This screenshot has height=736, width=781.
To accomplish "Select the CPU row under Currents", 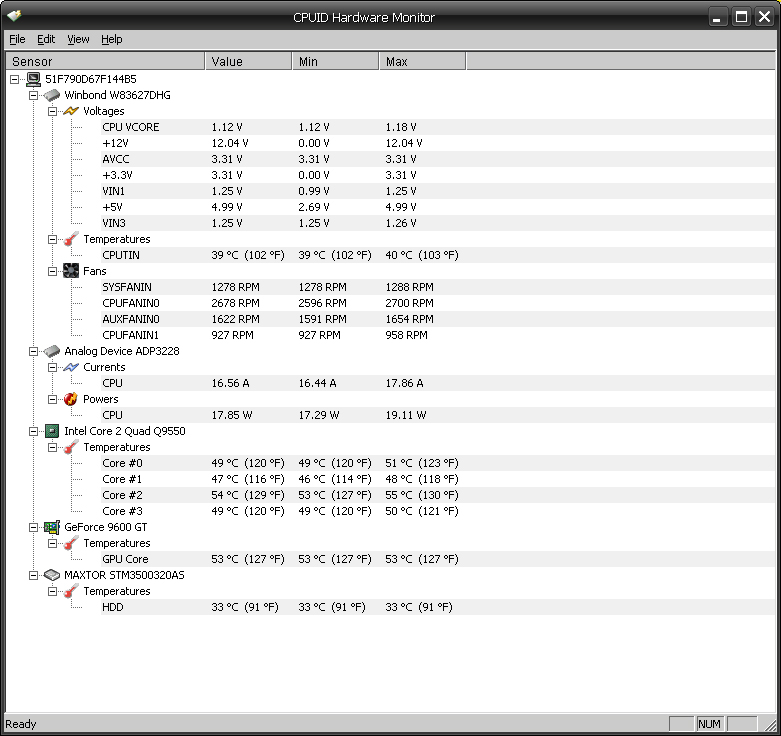I will point(438,383).
